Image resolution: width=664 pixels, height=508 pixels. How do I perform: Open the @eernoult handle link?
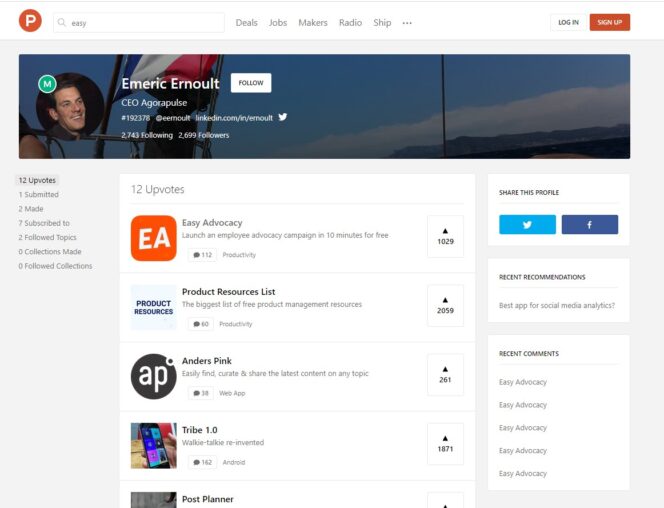(x=173, y=118)
